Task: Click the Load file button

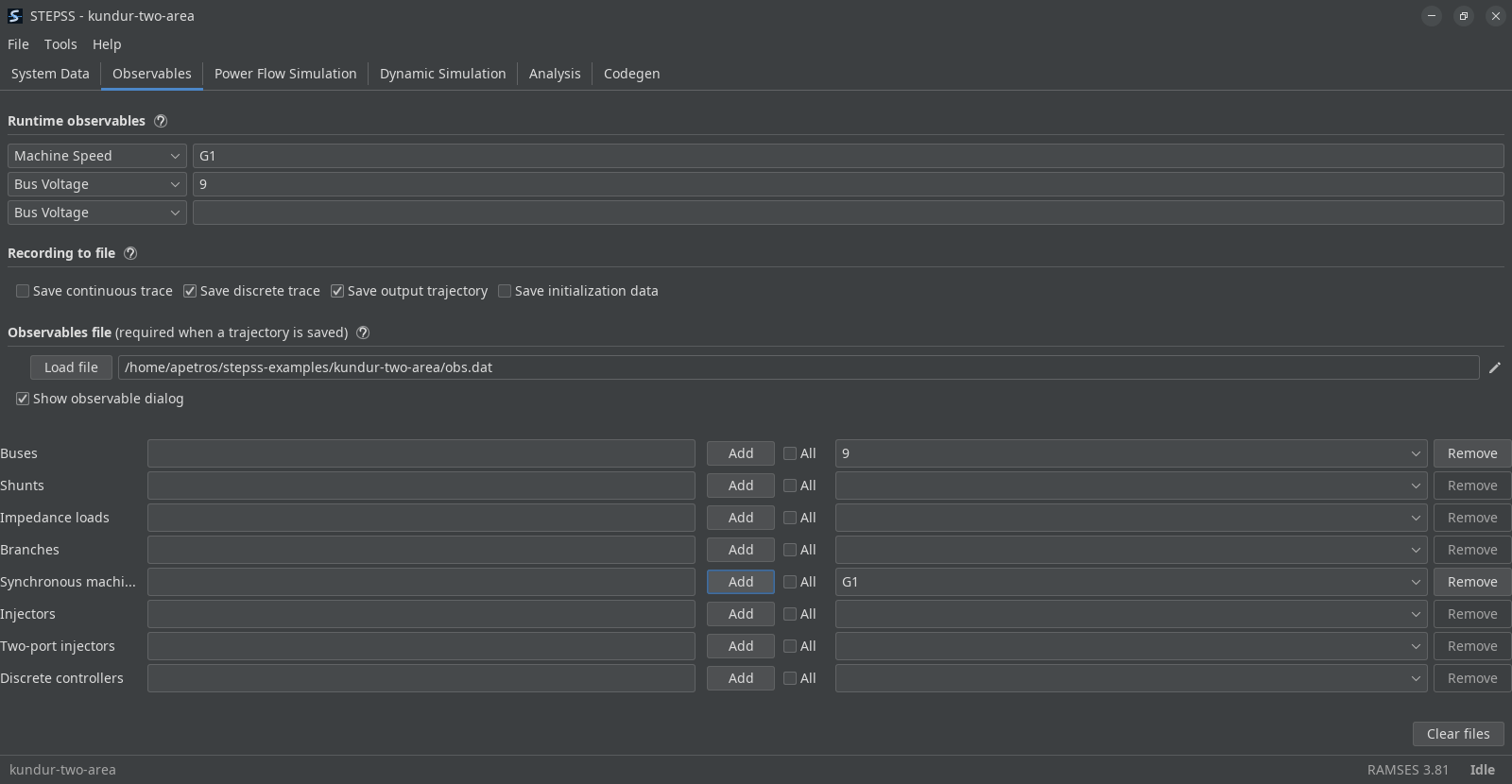Action: (71, 367)
